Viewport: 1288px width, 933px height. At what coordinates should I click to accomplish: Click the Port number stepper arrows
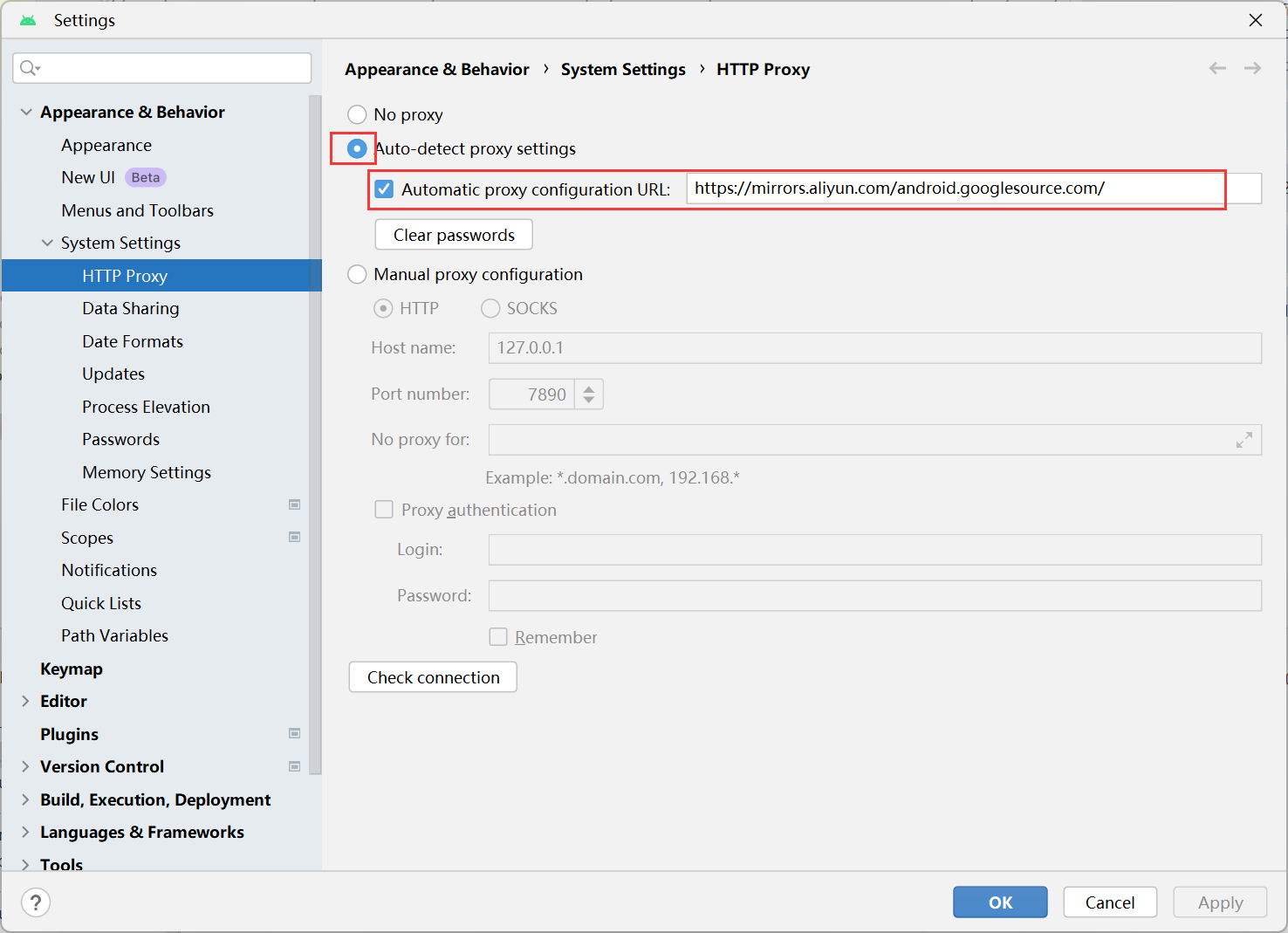pyautogui.click(x=589, y=394)
